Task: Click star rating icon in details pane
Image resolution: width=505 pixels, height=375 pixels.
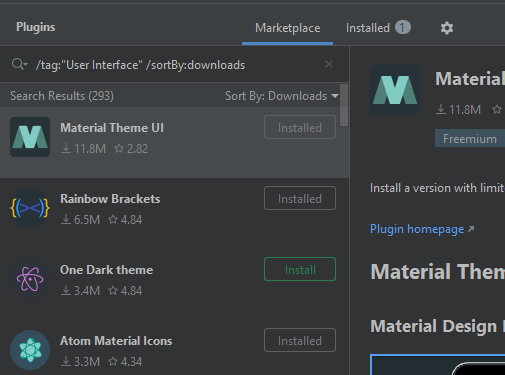Action: point(497,109)
